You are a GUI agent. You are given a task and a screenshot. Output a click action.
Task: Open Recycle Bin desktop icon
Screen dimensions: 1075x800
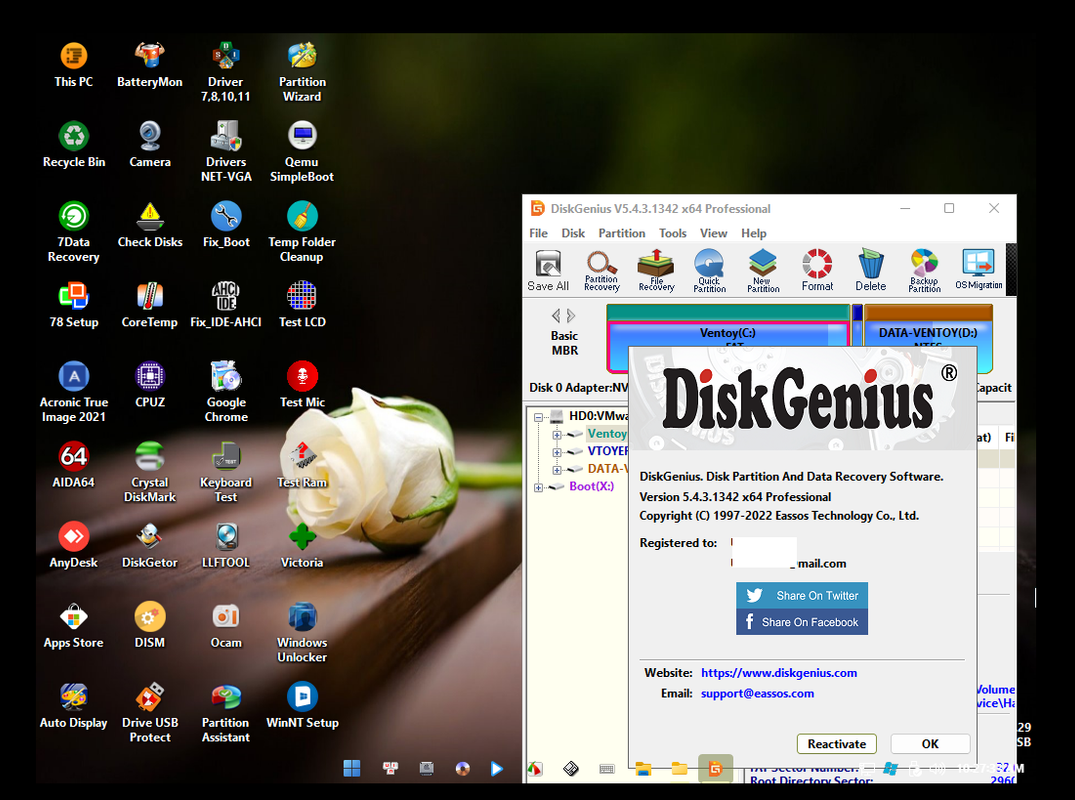pos(73,145)
